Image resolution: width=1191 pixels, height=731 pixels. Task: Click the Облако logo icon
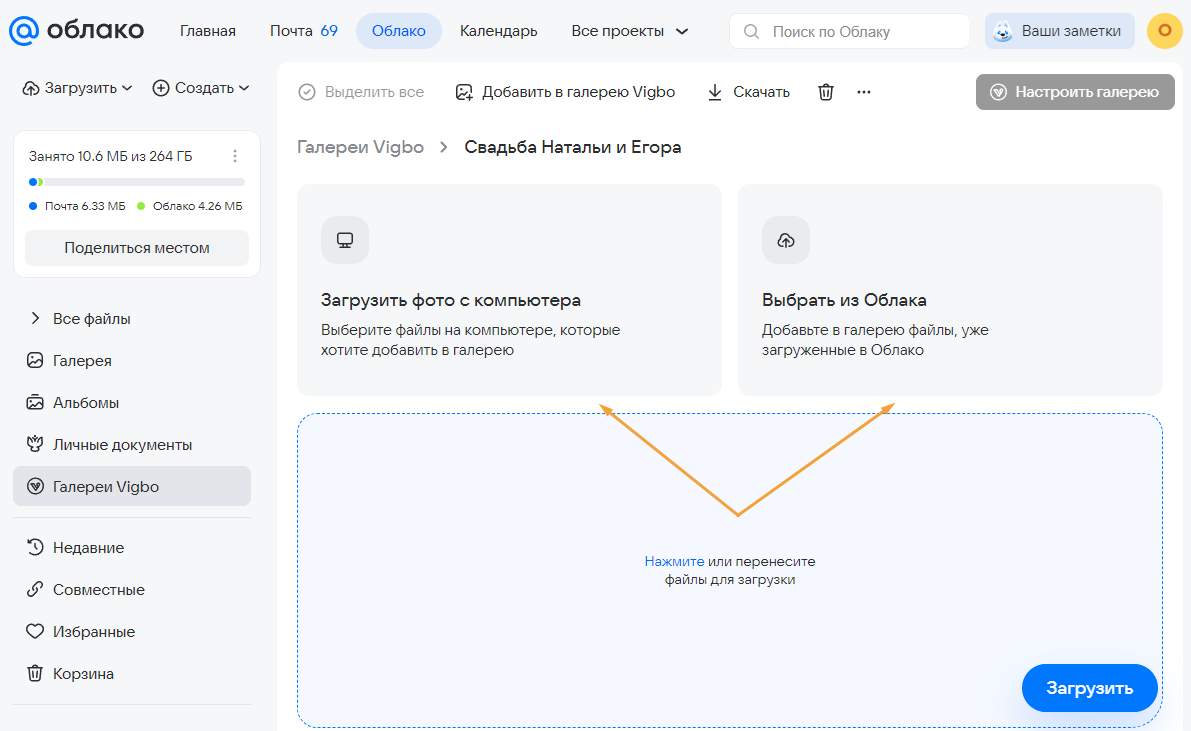coord(24,30)
